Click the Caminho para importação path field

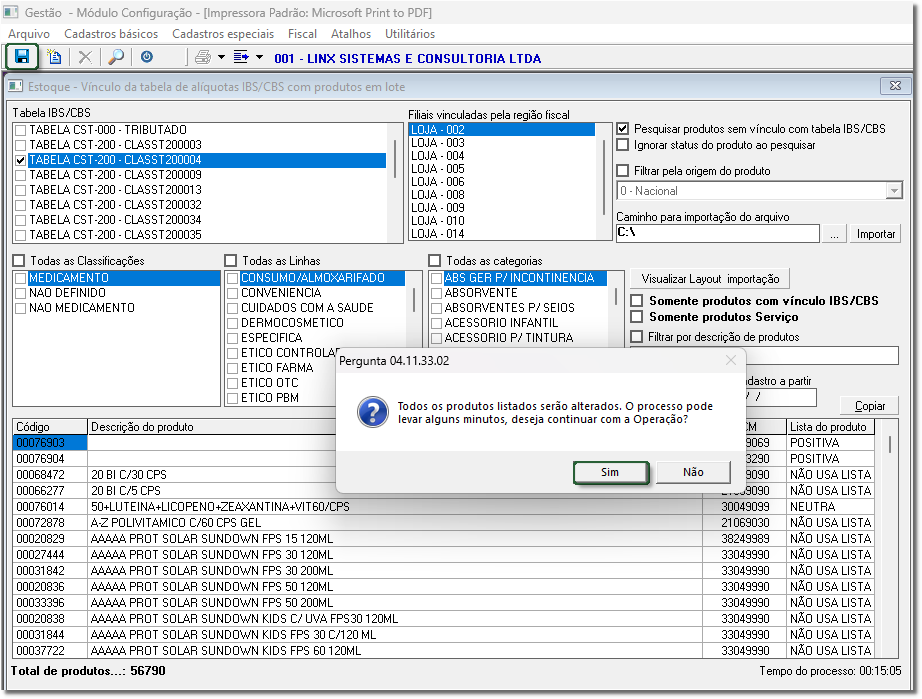coord(717,233)
